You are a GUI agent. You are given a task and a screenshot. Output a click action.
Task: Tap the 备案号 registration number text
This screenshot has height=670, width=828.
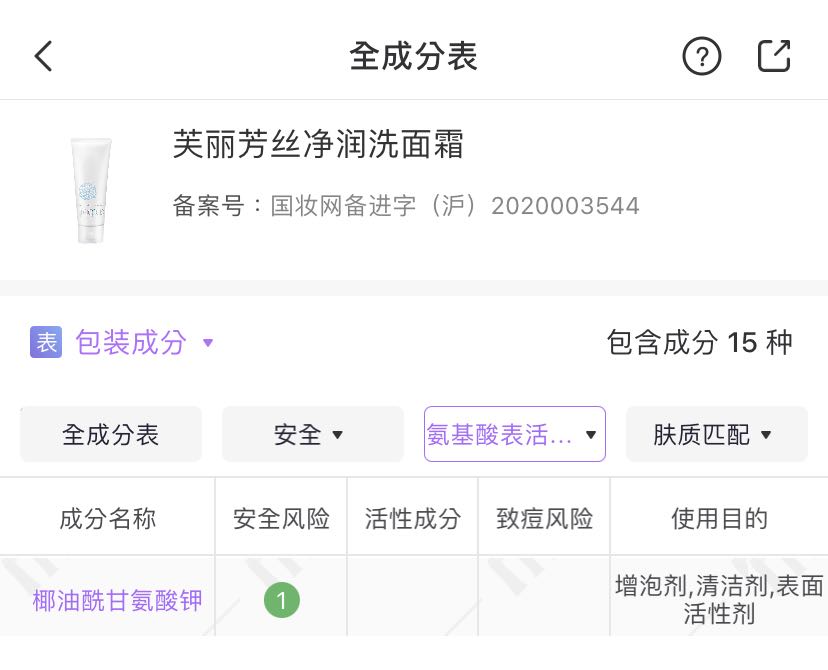click(x=406, y=206)
